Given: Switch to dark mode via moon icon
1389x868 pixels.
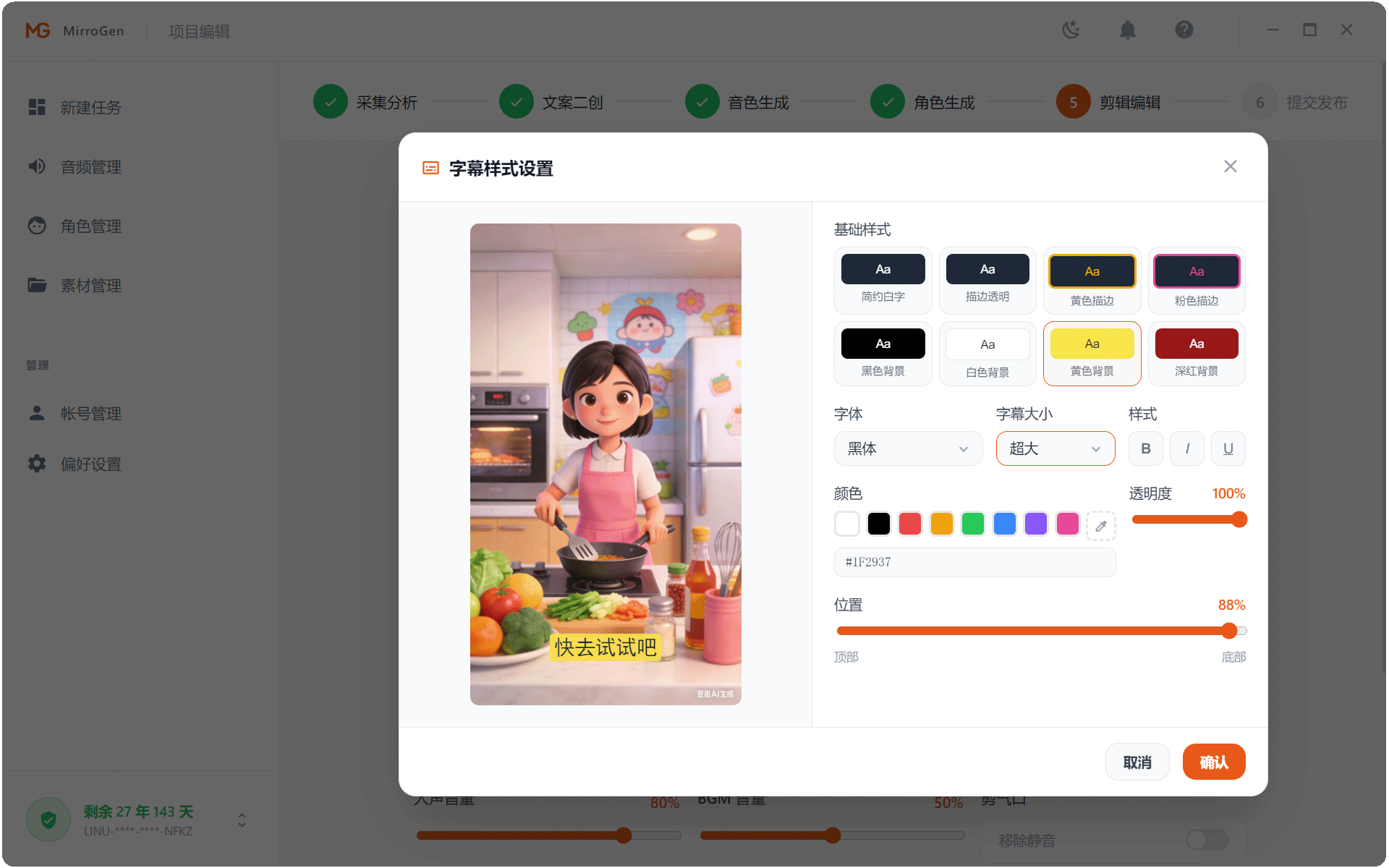Looking at the screenshot, I should pos(1071,30).
